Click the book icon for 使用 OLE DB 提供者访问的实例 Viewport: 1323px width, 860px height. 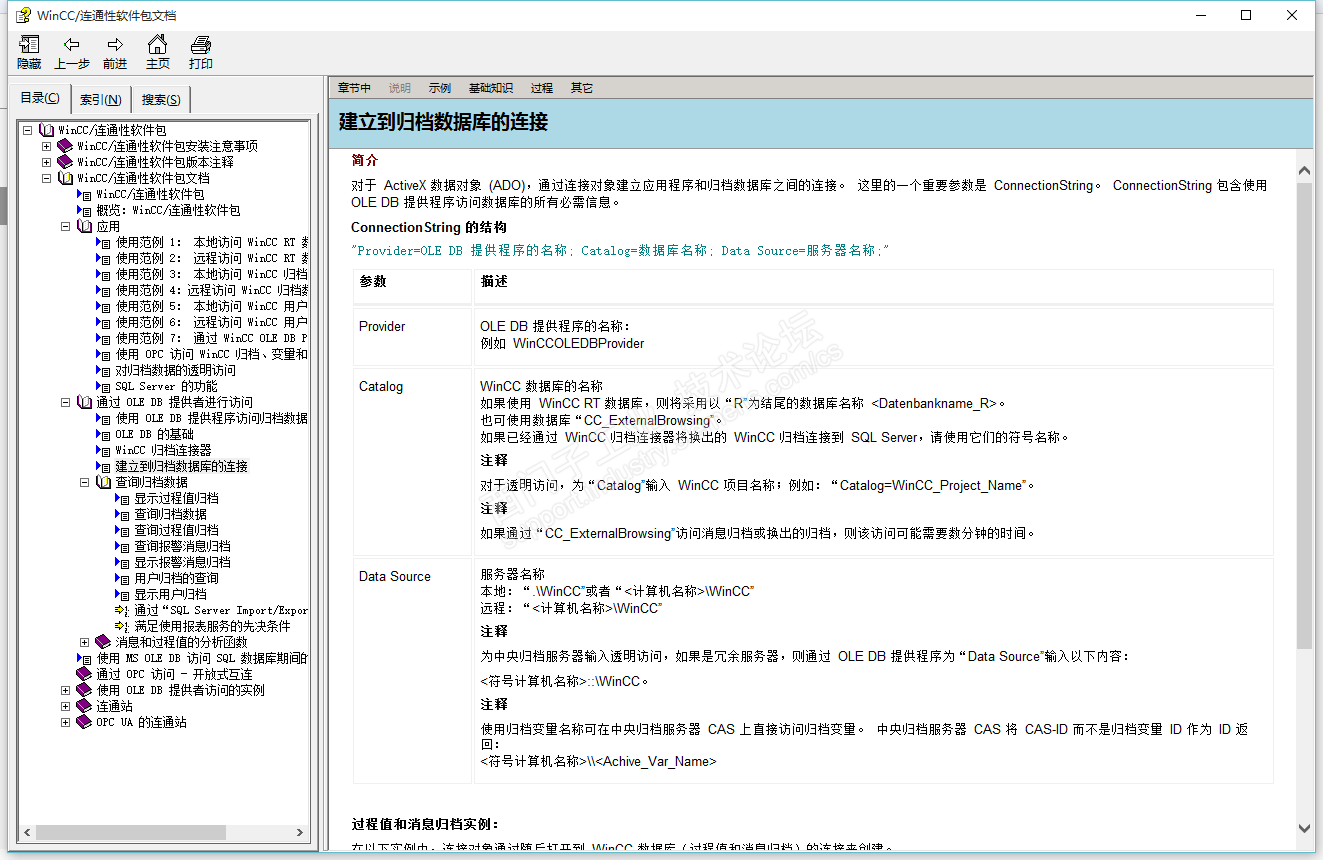coord(84,690)
